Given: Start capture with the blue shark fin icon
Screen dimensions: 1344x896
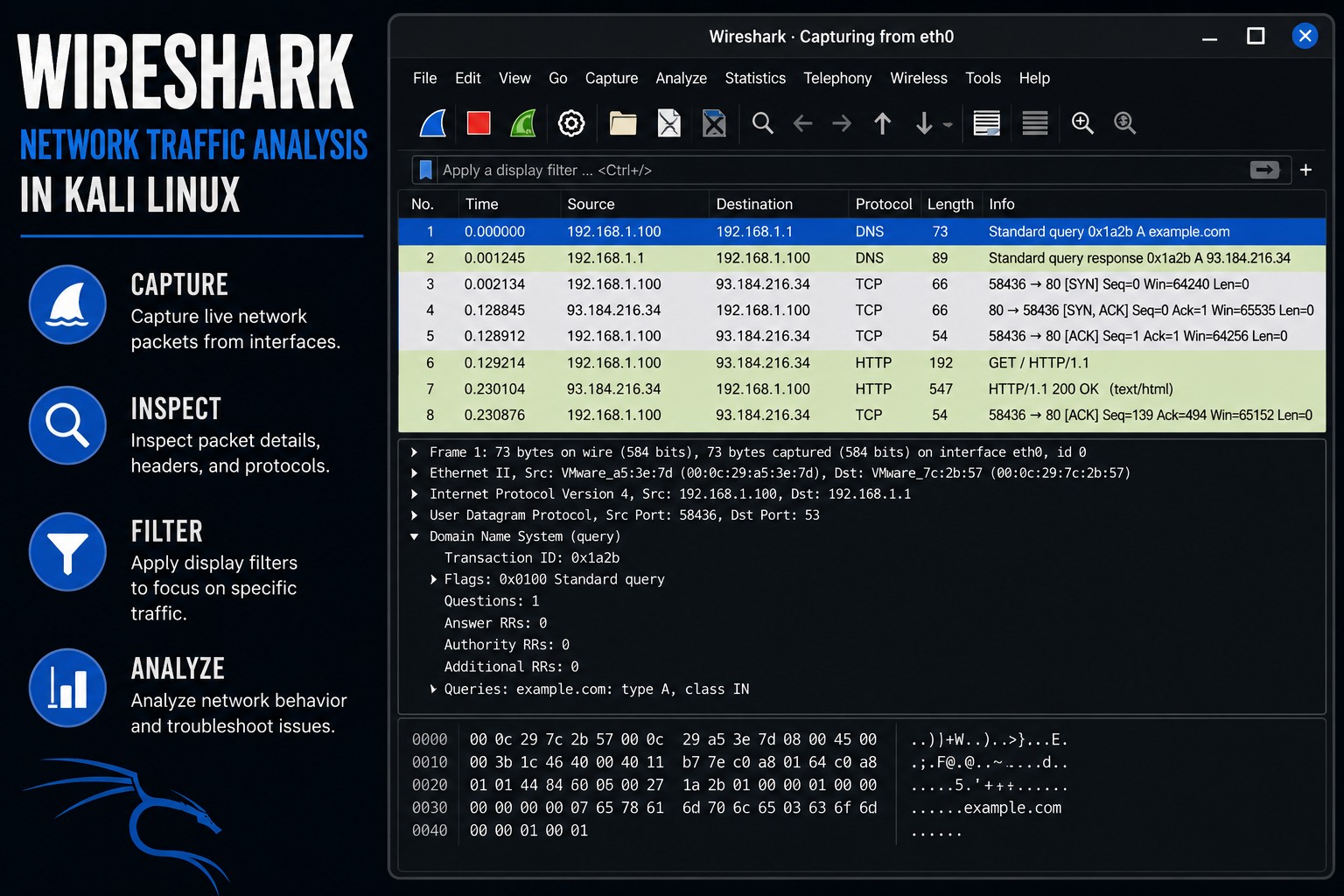Looking at the screenshot, I should [x=434, y=123].
